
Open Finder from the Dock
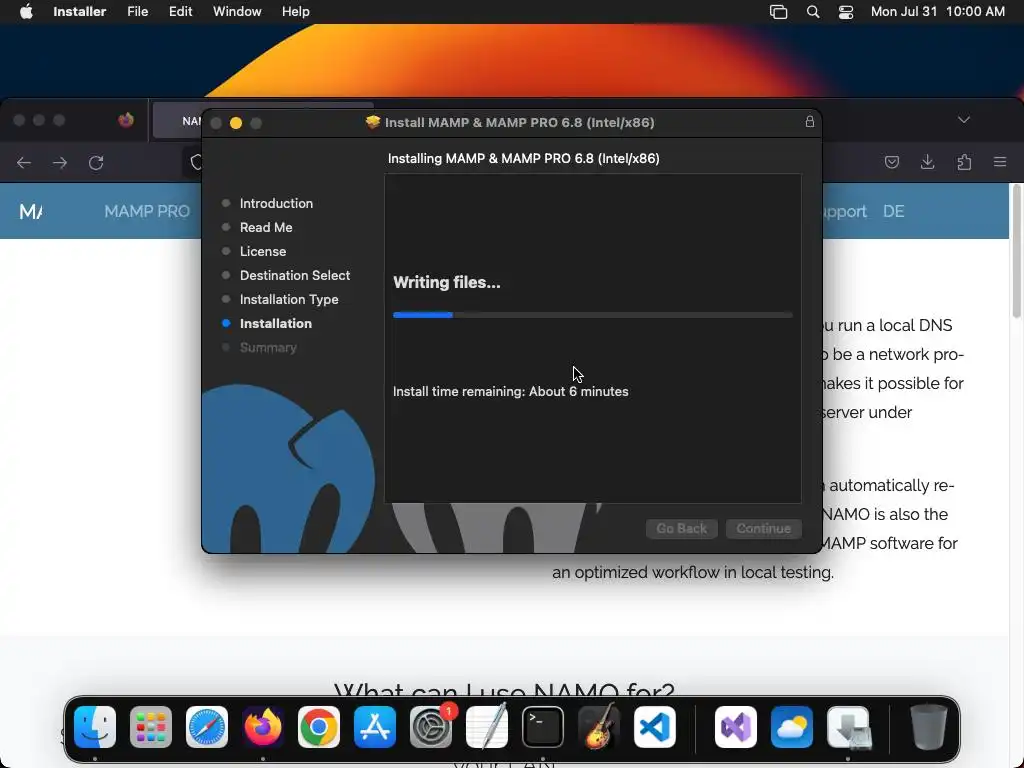(95, 727)
